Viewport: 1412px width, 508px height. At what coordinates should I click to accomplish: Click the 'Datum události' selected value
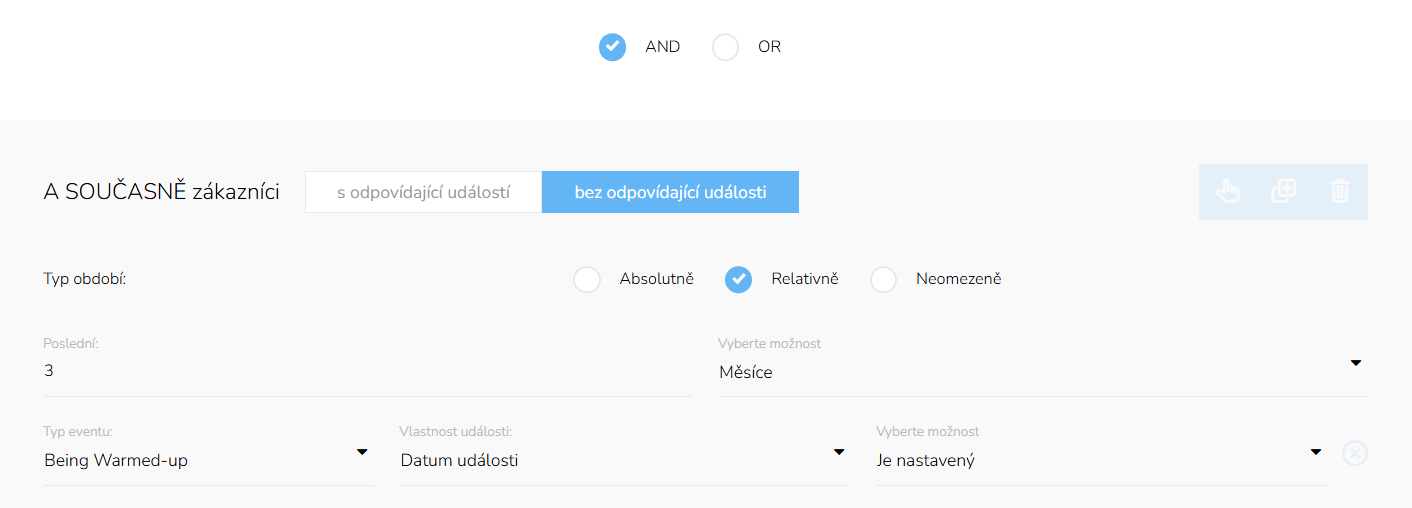[x=459, y=461]
